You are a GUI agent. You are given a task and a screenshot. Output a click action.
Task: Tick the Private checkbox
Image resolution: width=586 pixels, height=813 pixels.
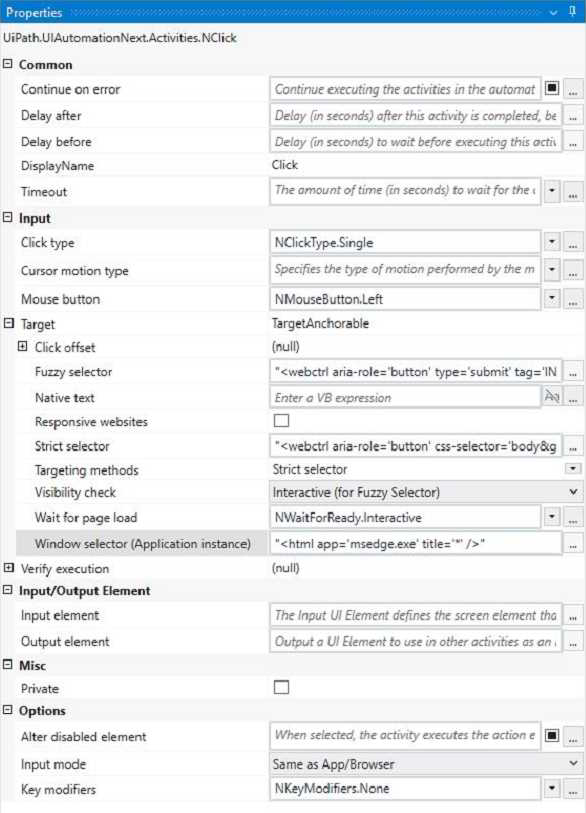click(282, 688)
